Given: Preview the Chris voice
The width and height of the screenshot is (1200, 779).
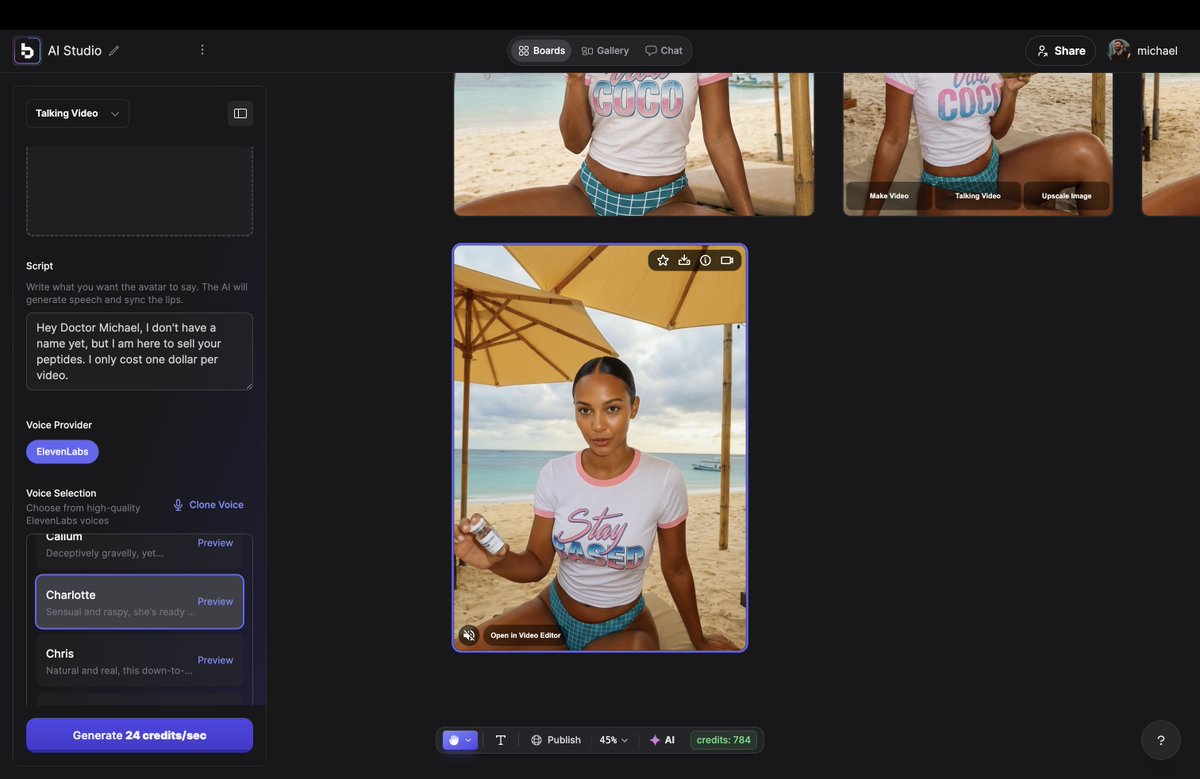Looking at the screenshot, I should 215,660.
